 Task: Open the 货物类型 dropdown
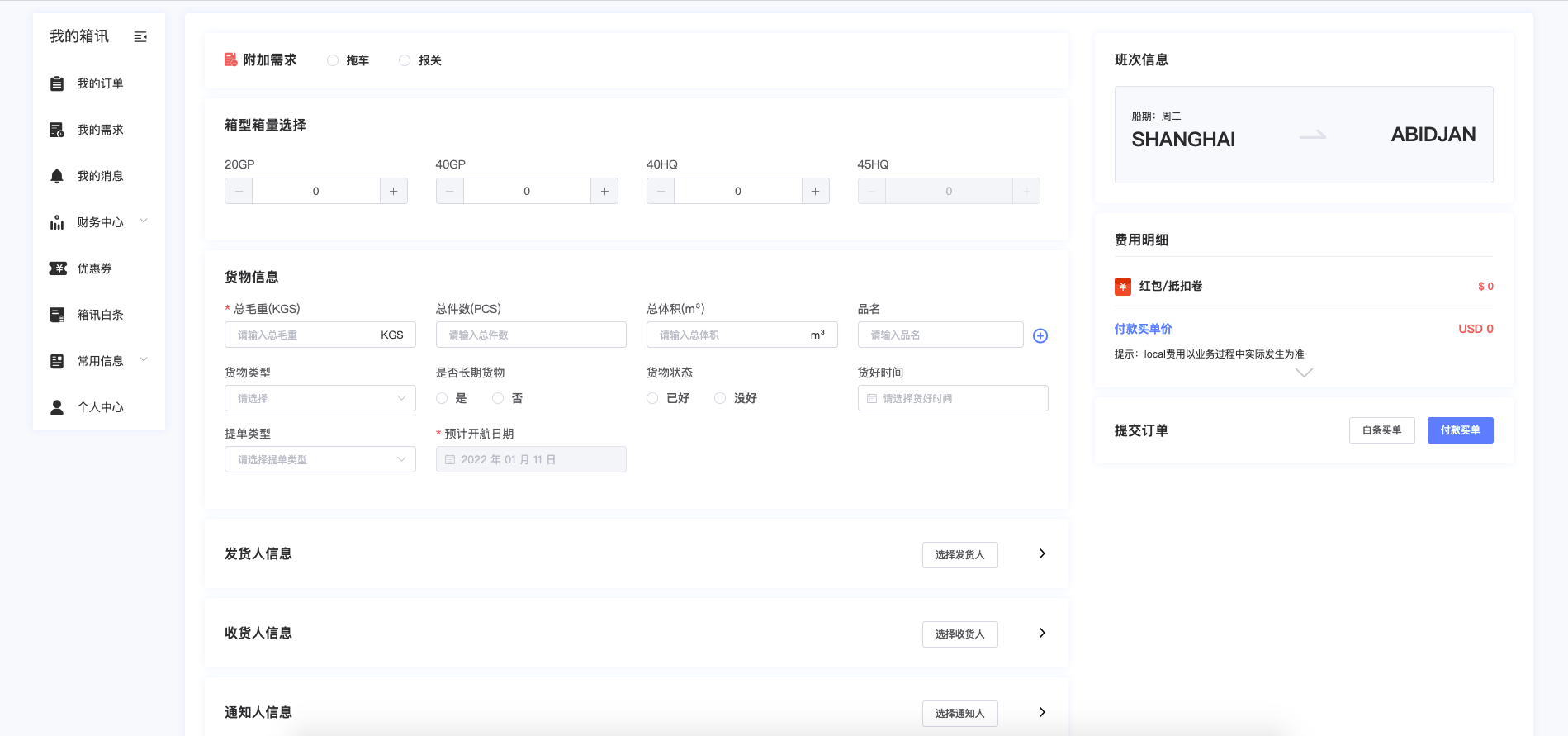click(320, 398)
